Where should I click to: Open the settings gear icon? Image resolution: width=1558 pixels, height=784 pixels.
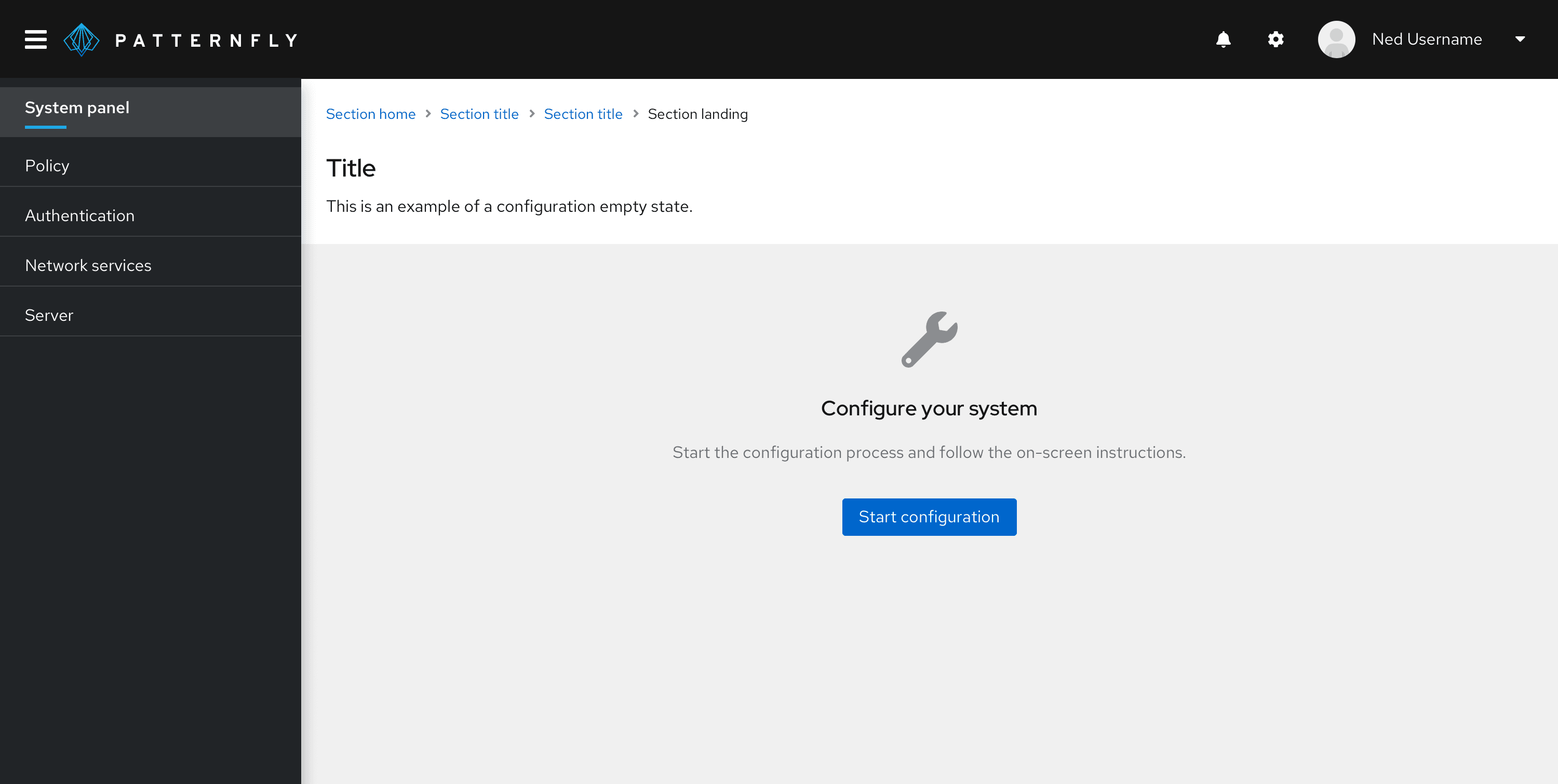pyautogui.click(x=1275, y=39)
